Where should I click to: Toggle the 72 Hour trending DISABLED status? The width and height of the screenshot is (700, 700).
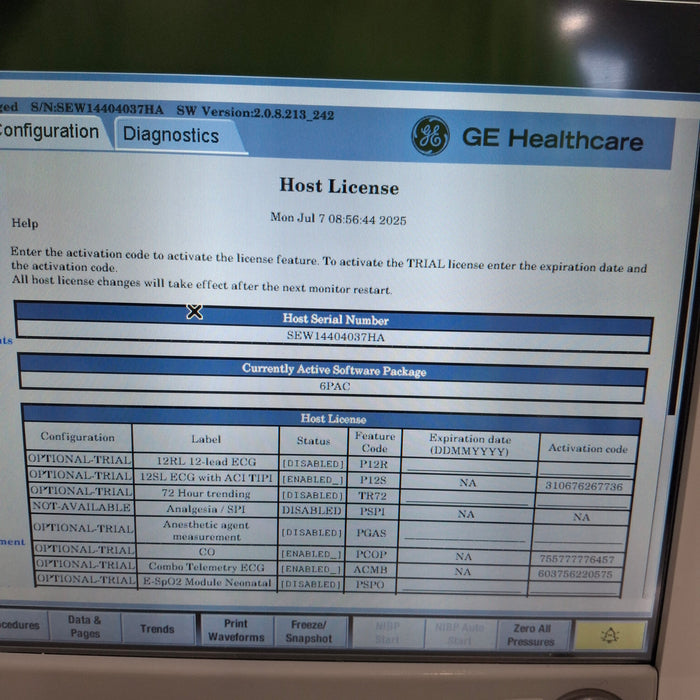coord(312,495)
